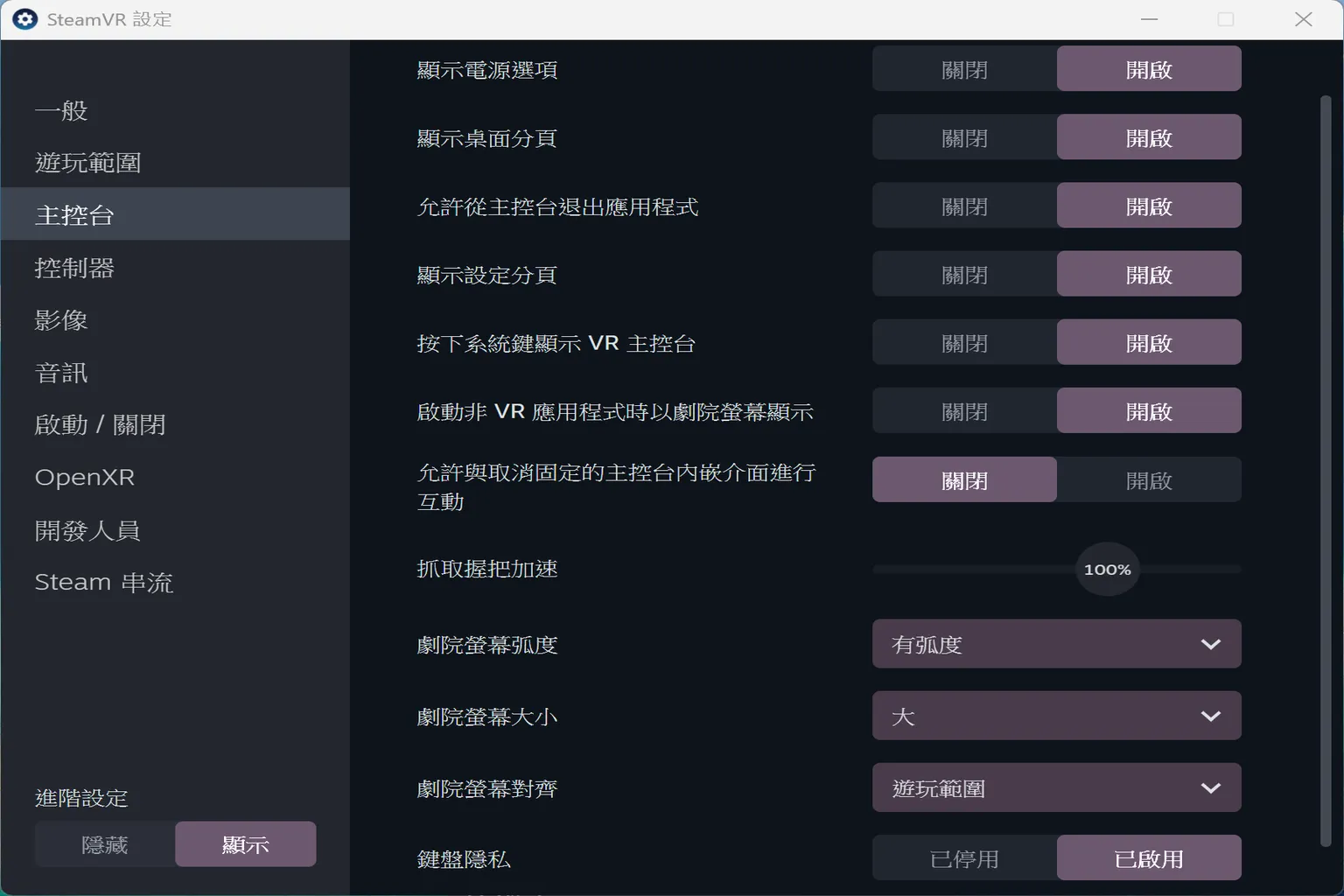Click 隱藏 to hide advanced settings

pyautogui.click(x=105, y=843)
